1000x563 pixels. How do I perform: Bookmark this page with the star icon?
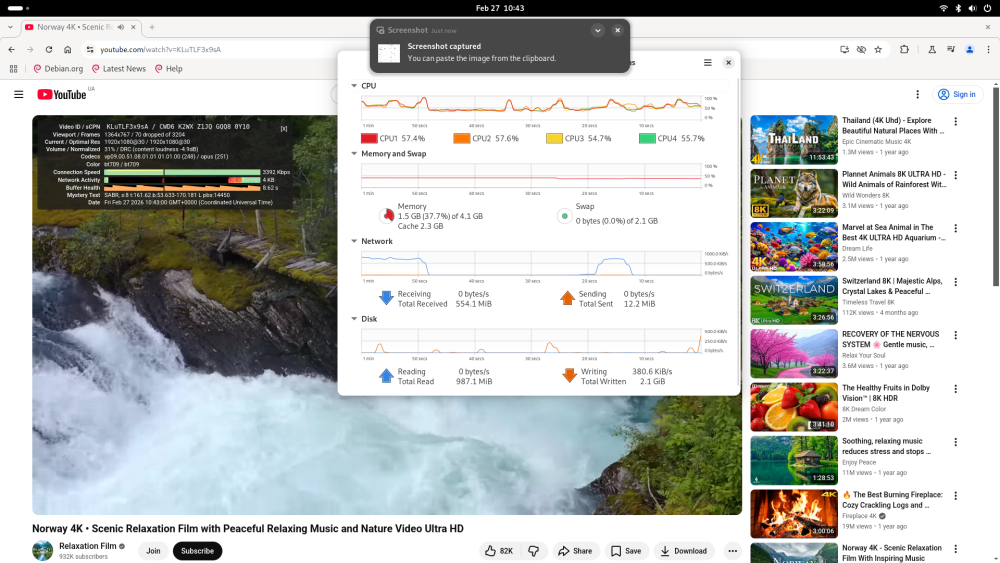point(878,49)
